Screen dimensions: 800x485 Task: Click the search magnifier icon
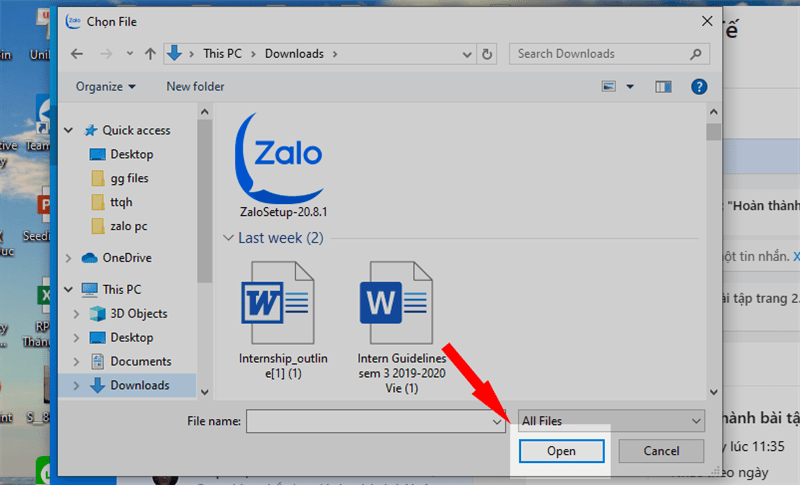[x=695, y=54]
